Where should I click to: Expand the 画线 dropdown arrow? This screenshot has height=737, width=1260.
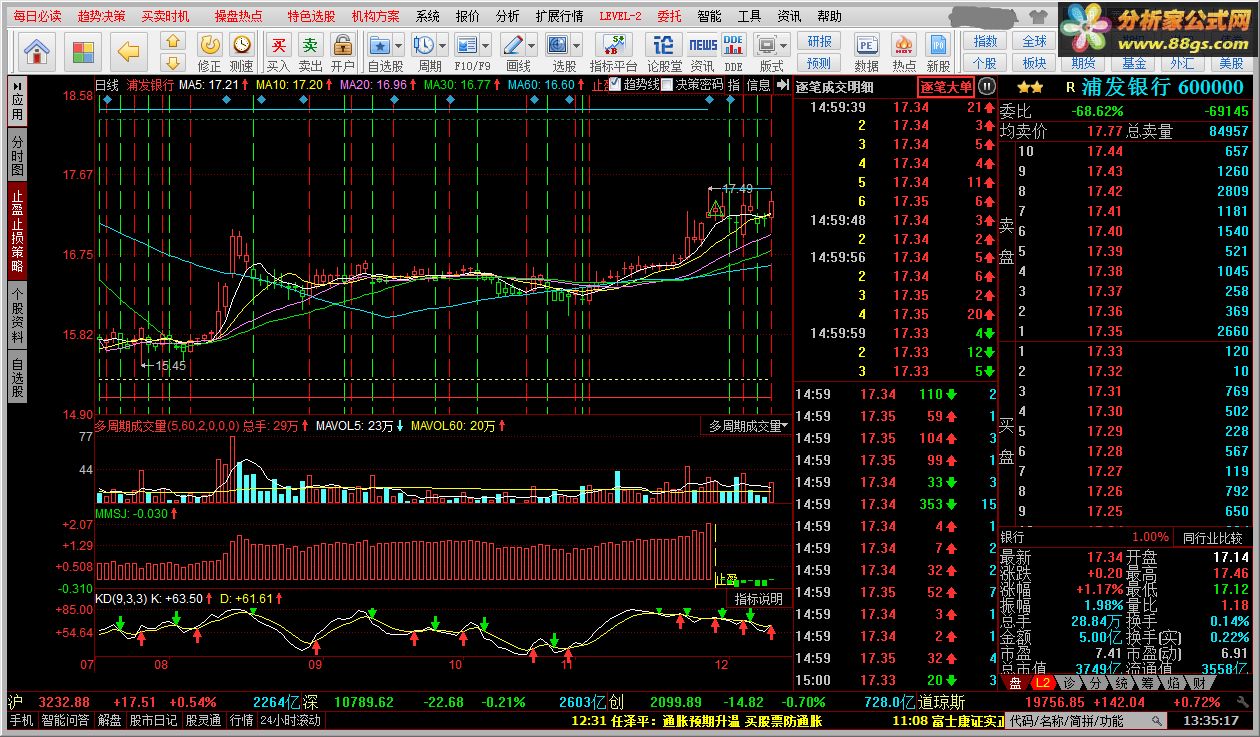(x=532, y=46)
